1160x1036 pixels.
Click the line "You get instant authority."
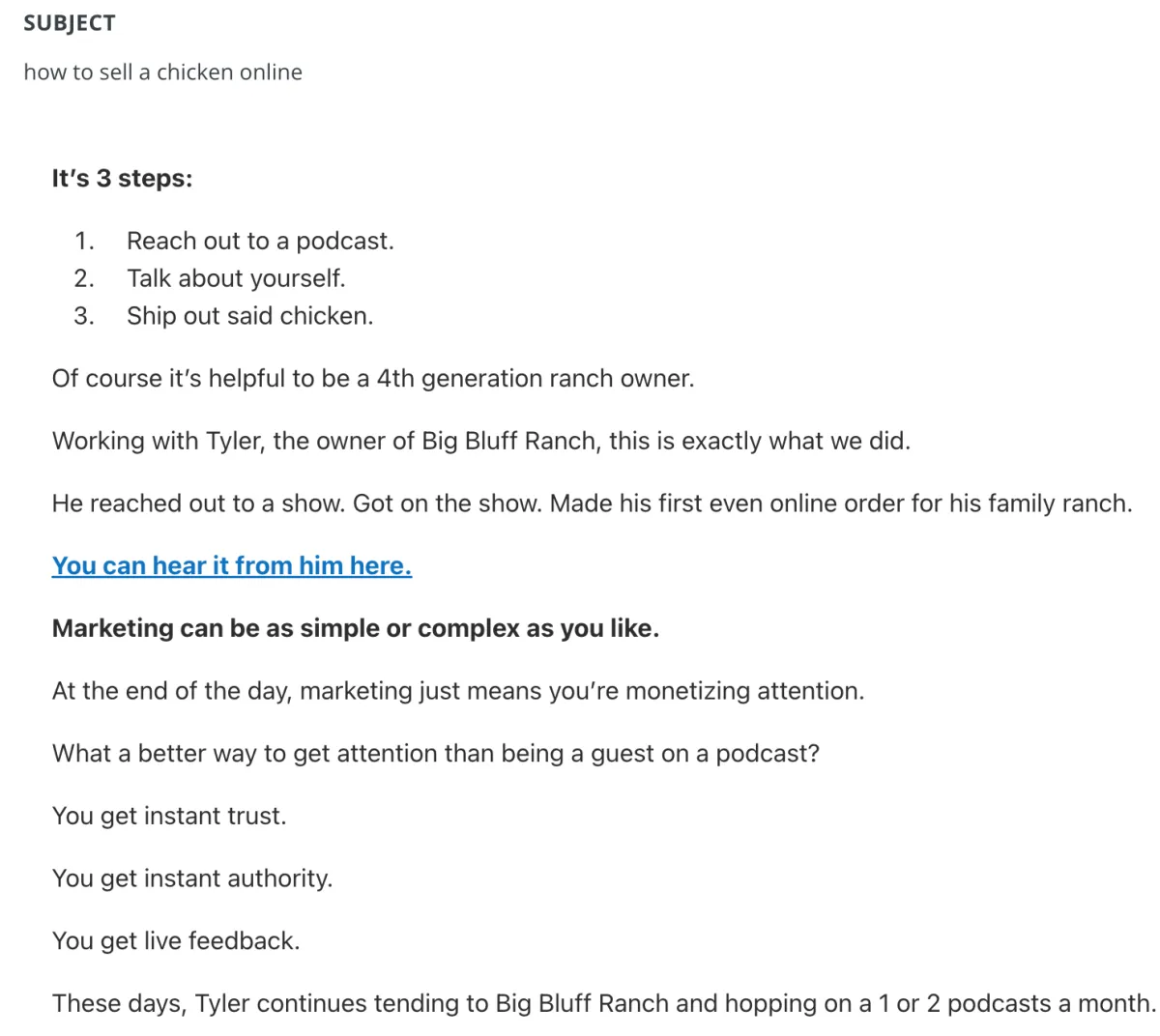point(192,879)
